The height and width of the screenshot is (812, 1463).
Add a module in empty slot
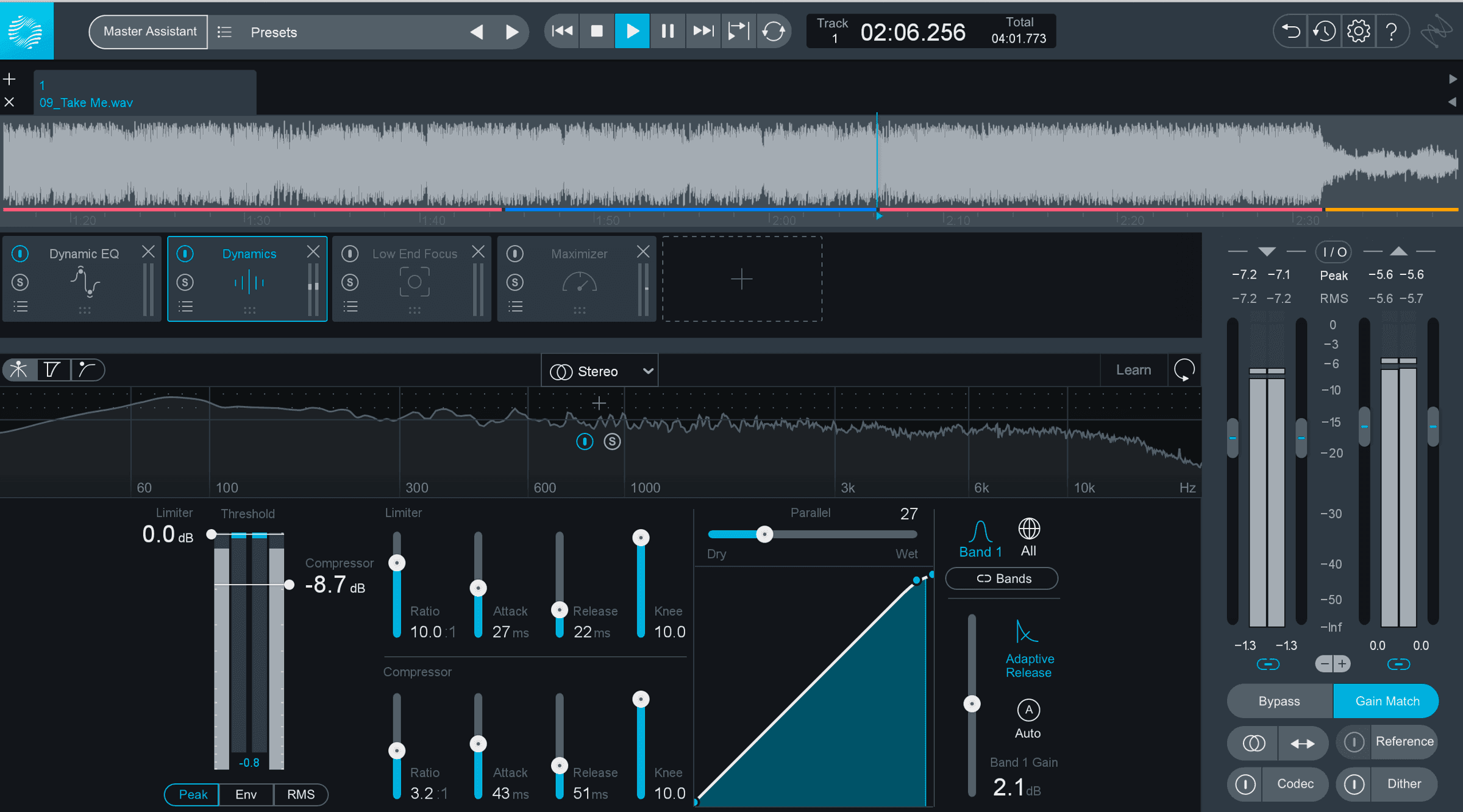pos(742,279)
